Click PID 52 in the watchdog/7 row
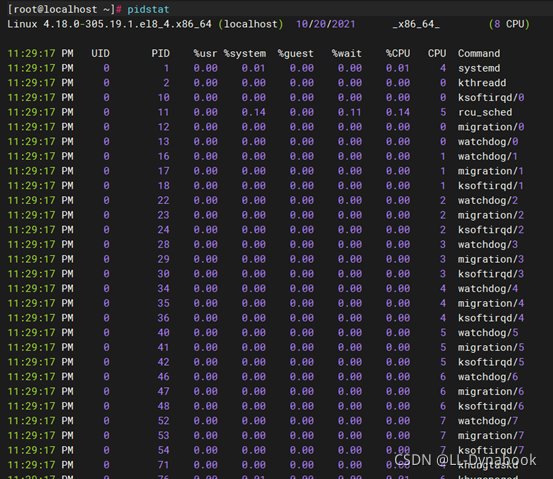Viewport: 553px width, 479px height. [164, 421]
